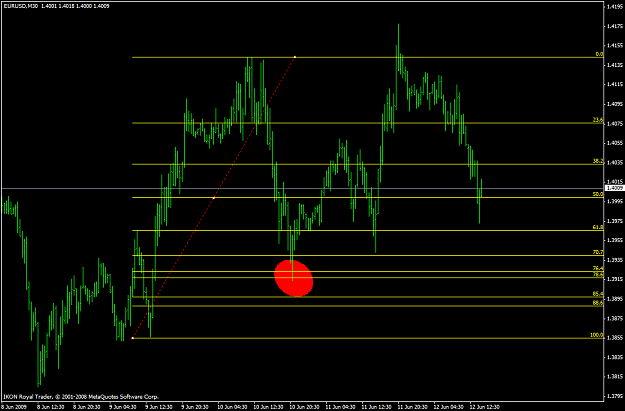This screenshot has height=411, width=625.
Task: Select the 0.0 Fibonacci level label
Action: (x=599, y=54)
